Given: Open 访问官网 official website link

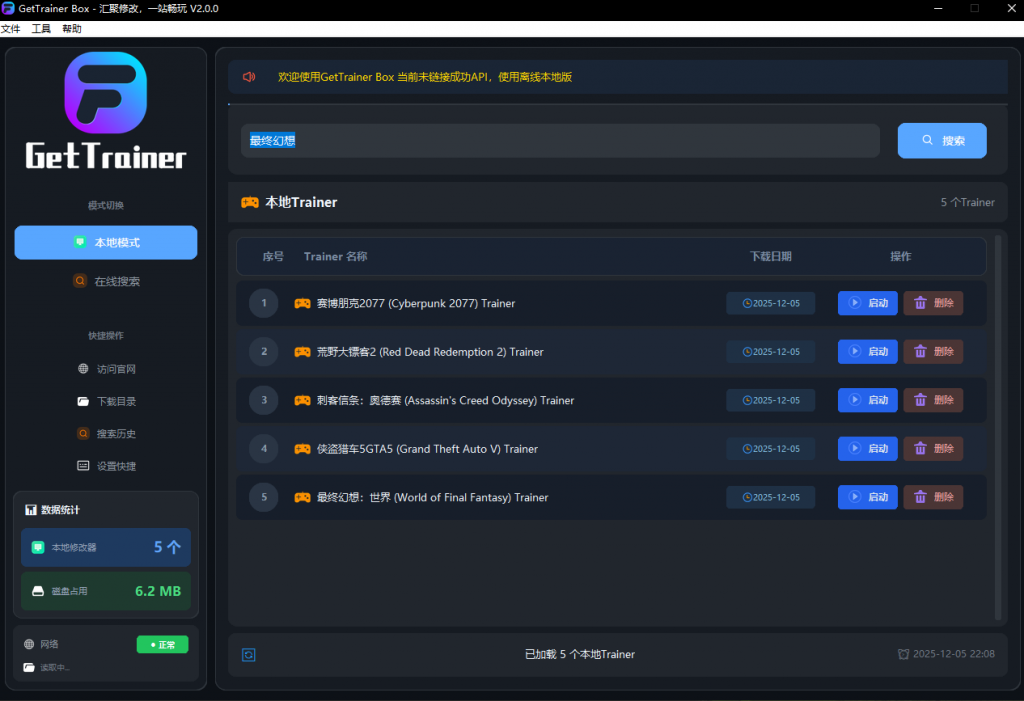Looking at the screenshot, I should tap(105, 369).
